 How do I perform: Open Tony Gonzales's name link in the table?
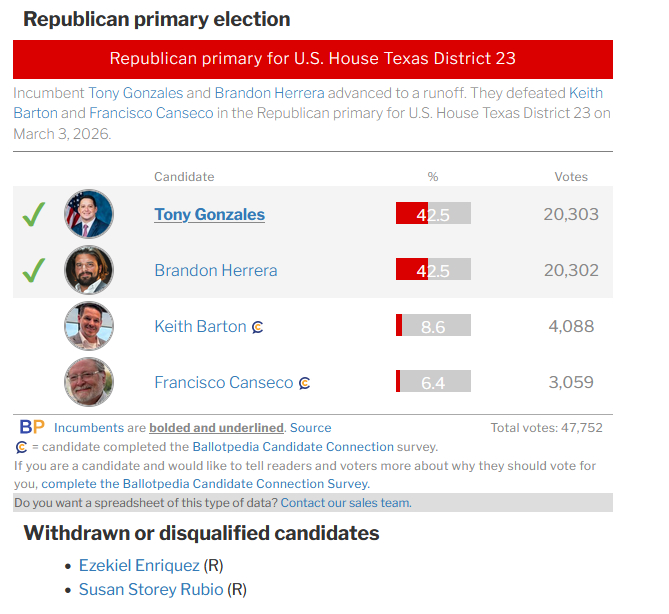209,214
